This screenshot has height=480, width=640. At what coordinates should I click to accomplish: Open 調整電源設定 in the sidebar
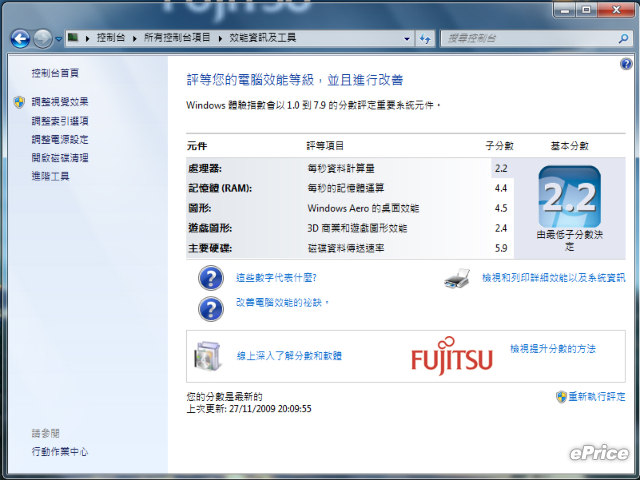(x=60, y=139)
